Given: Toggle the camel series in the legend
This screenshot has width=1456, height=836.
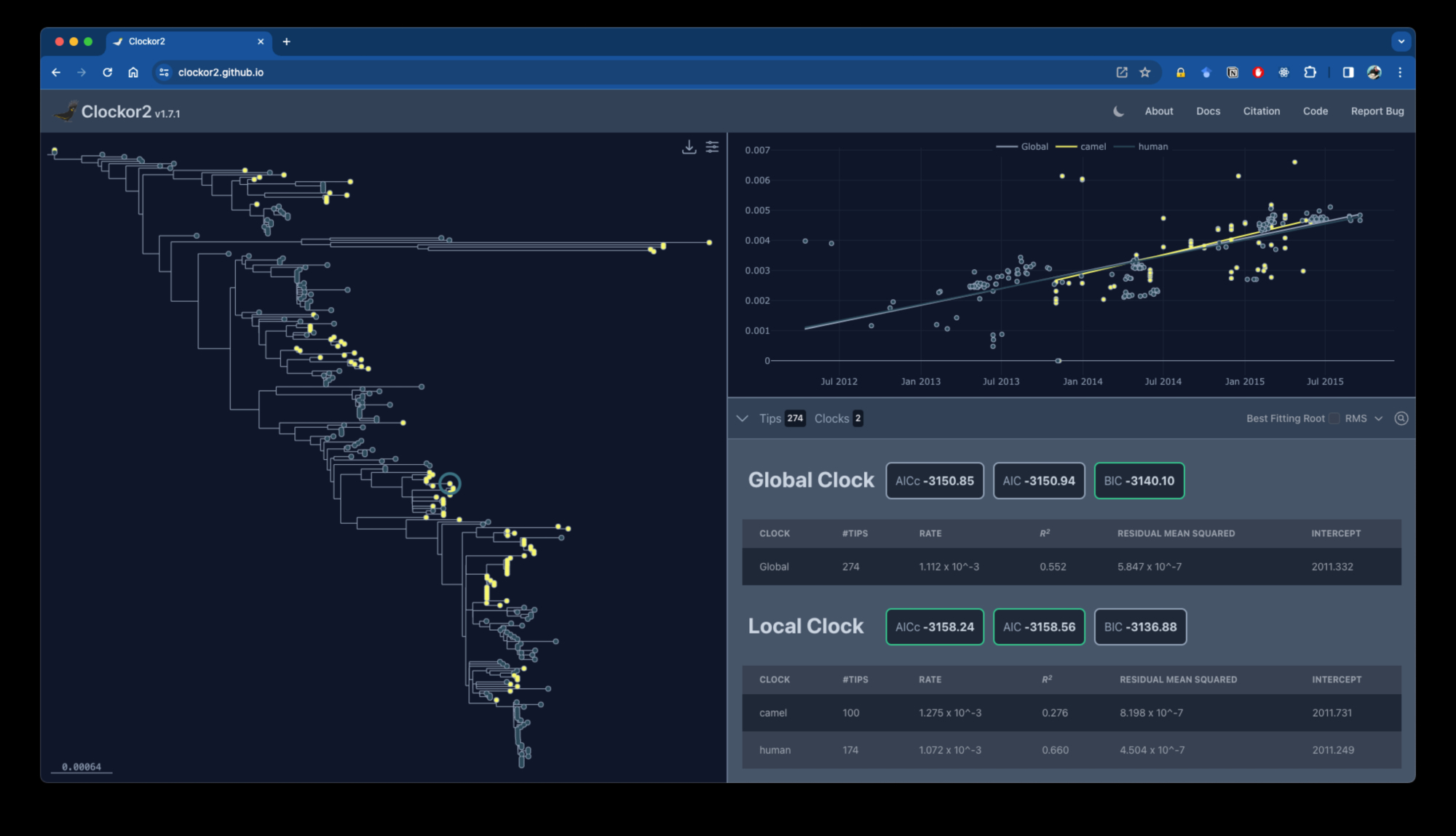Looking at the screenshot, I should pos(1092,147).
